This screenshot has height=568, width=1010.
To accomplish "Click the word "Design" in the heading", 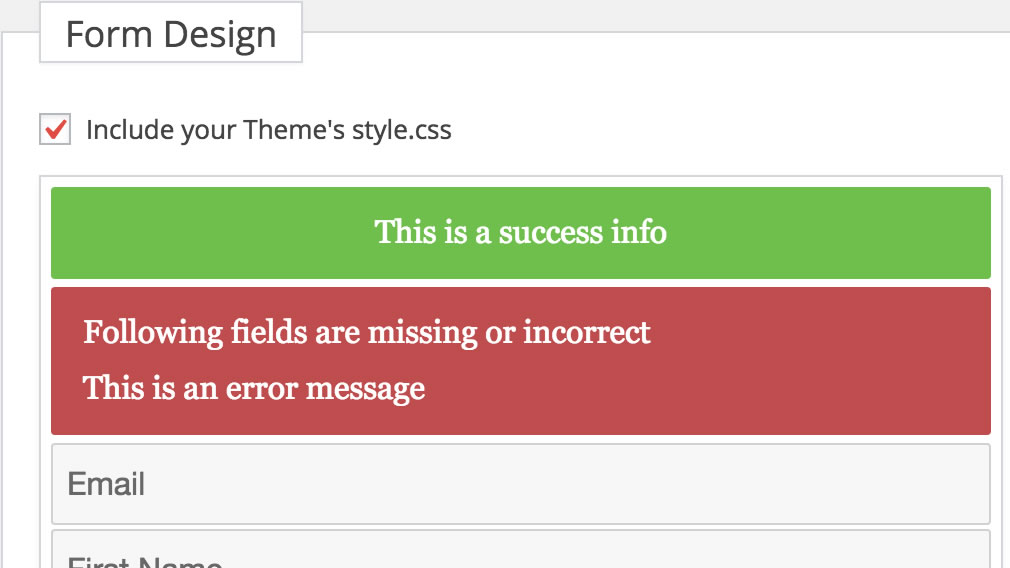I will [220, 35].
